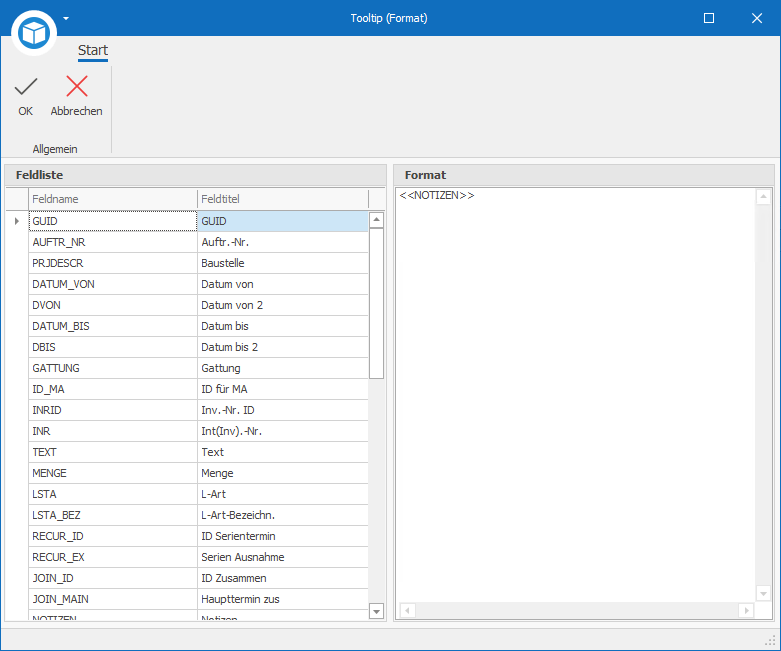781x651 pixels.
Task: Select the JOIN_ID field
Action: (x=113, y=578)
